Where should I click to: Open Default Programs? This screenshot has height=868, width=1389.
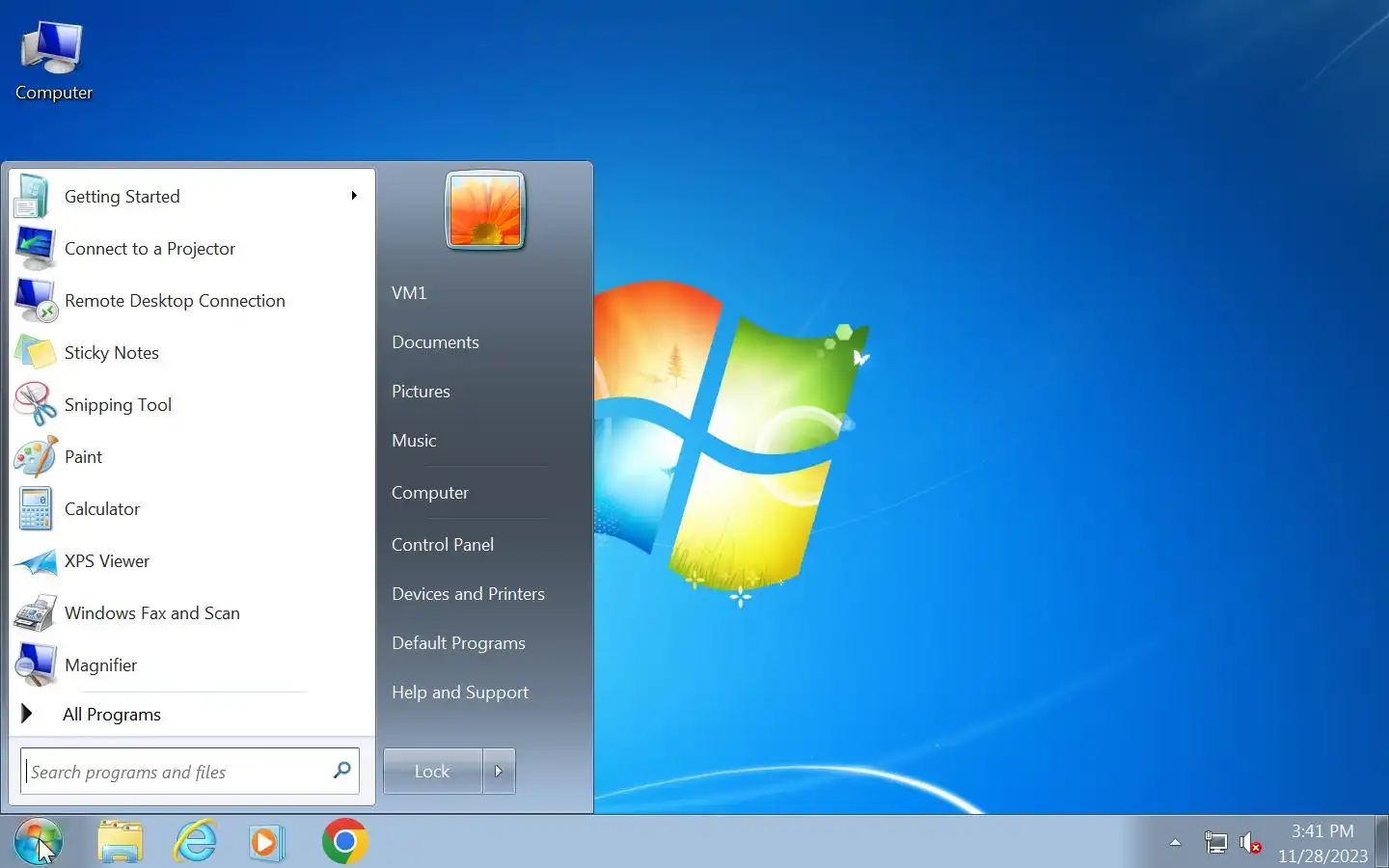pyautogui.click(x=458, y=643)
